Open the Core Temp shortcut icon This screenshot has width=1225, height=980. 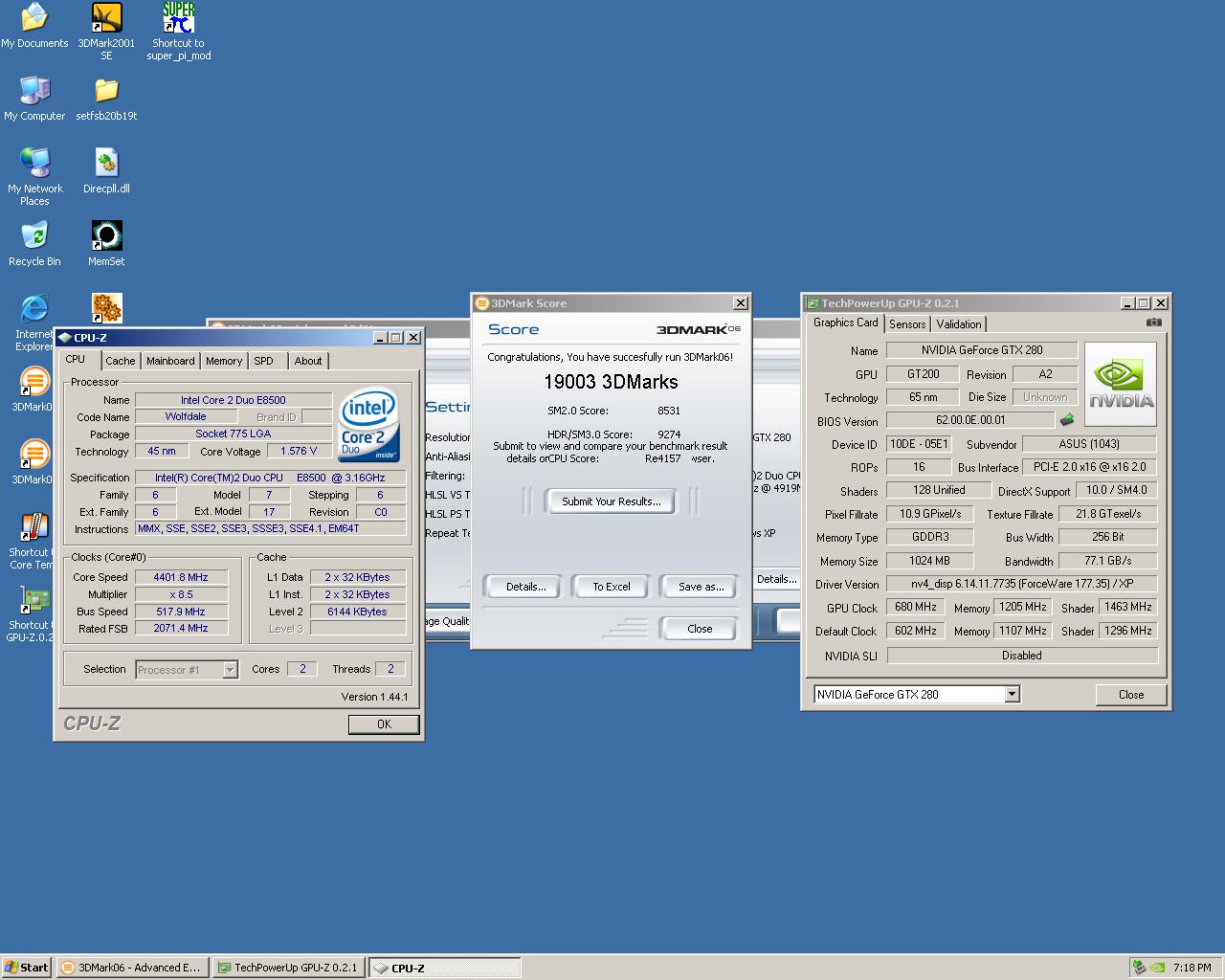(x=34, y=541)
